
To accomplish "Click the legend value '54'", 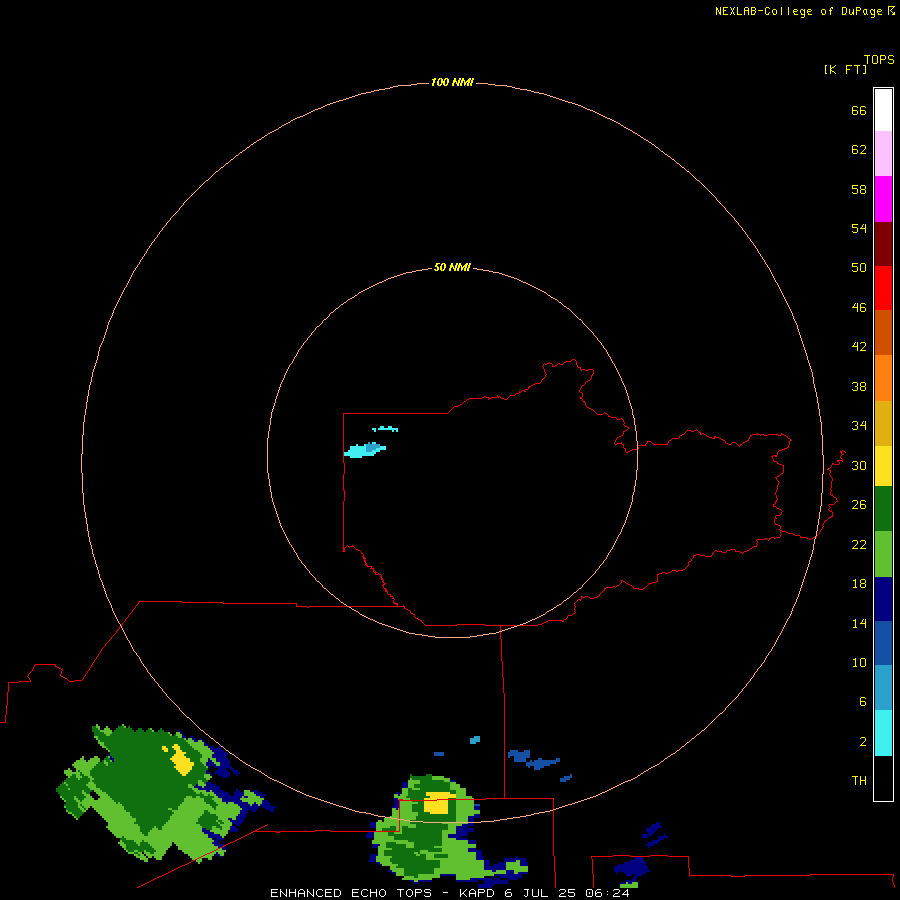I will (859, 228).
